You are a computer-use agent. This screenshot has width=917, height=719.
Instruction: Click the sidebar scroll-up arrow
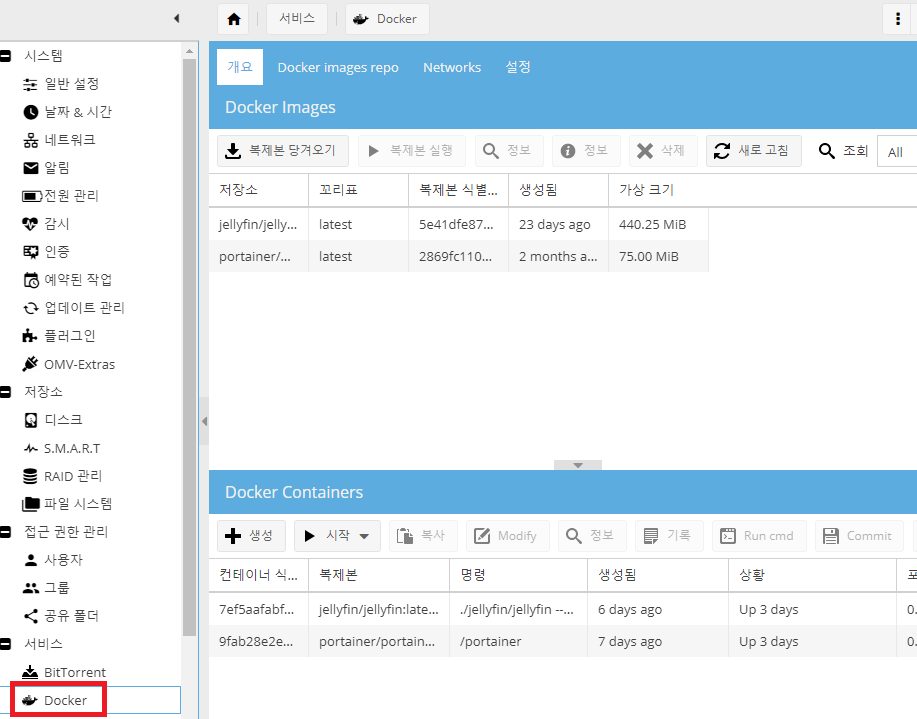(189, 51)
